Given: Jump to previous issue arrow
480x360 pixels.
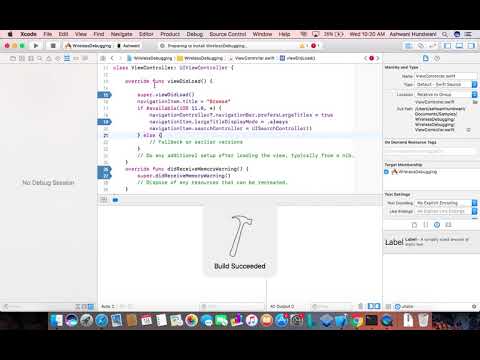Looking at the screenshot, I should (x=365, y=58).
